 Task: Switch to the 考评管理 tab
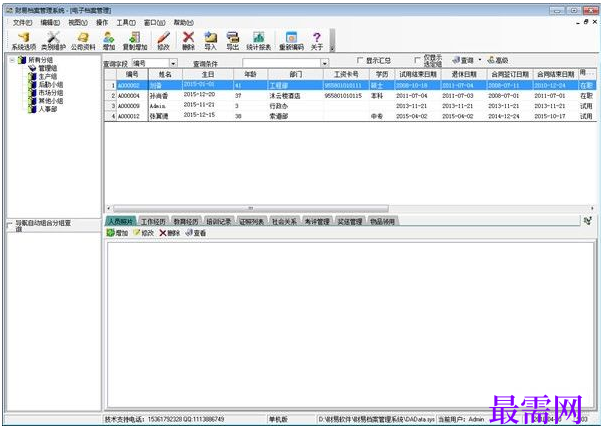(x=317, y=221)
